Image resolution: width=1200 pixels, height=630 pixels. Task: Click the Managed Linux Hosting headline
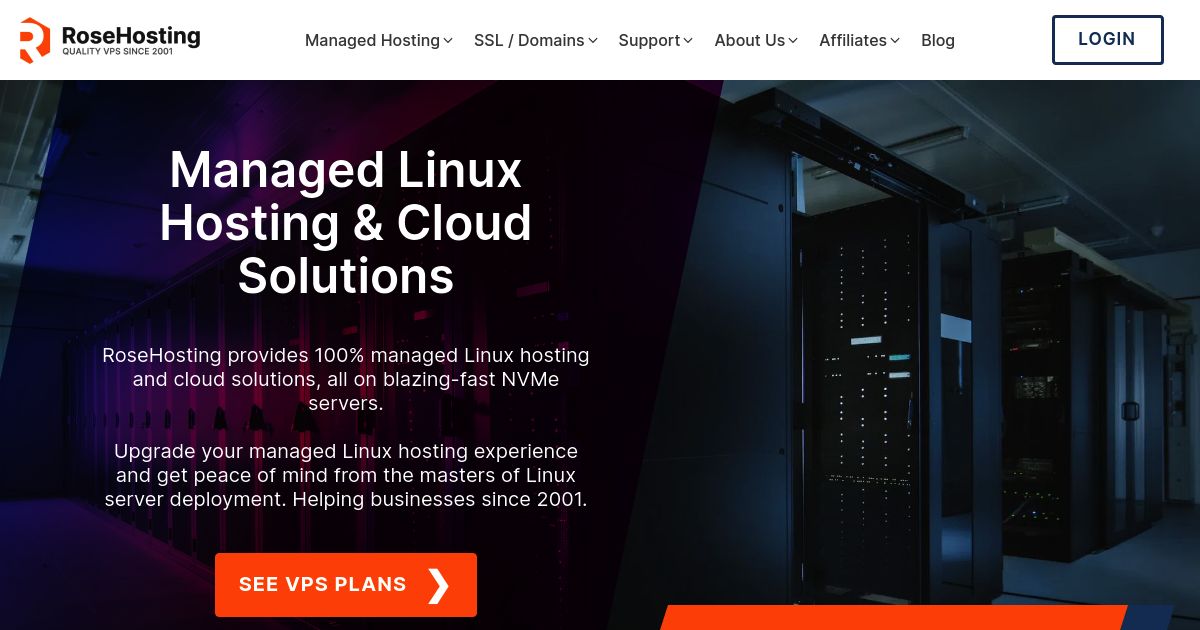click(x=345, y=222)
